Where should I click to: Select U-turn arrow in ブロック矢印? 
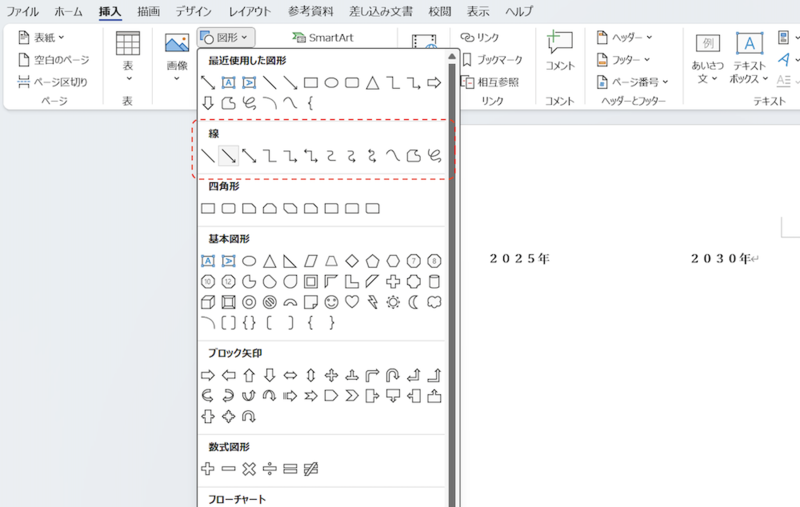coord(393,375)
